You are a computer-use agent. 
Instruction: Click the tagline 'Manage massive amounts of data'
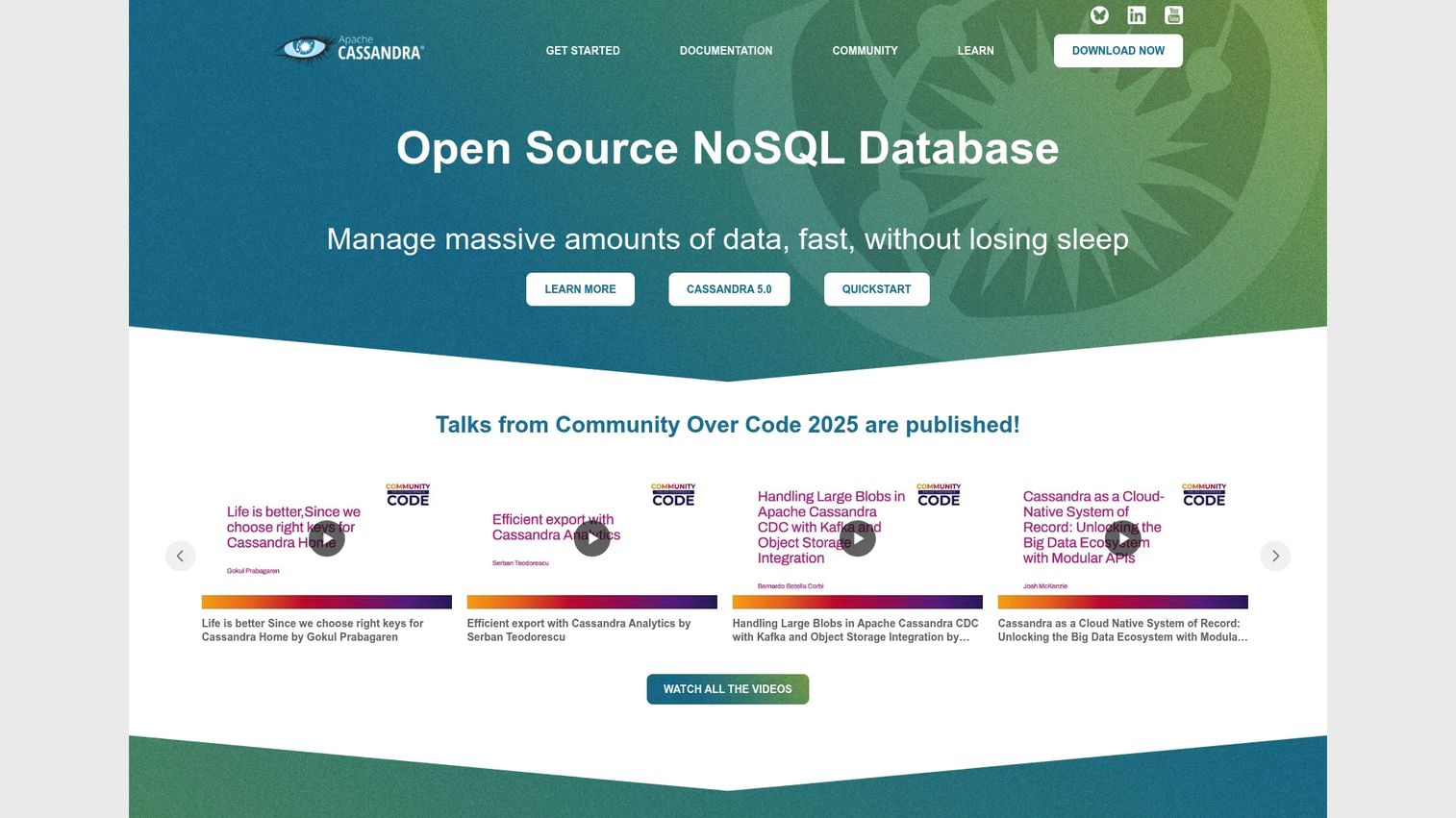(728, 238)
